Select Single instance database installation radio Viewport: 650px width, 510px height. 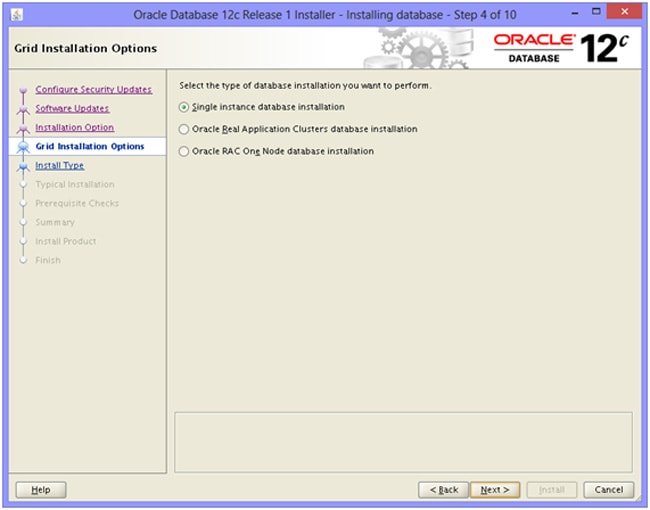184,107
